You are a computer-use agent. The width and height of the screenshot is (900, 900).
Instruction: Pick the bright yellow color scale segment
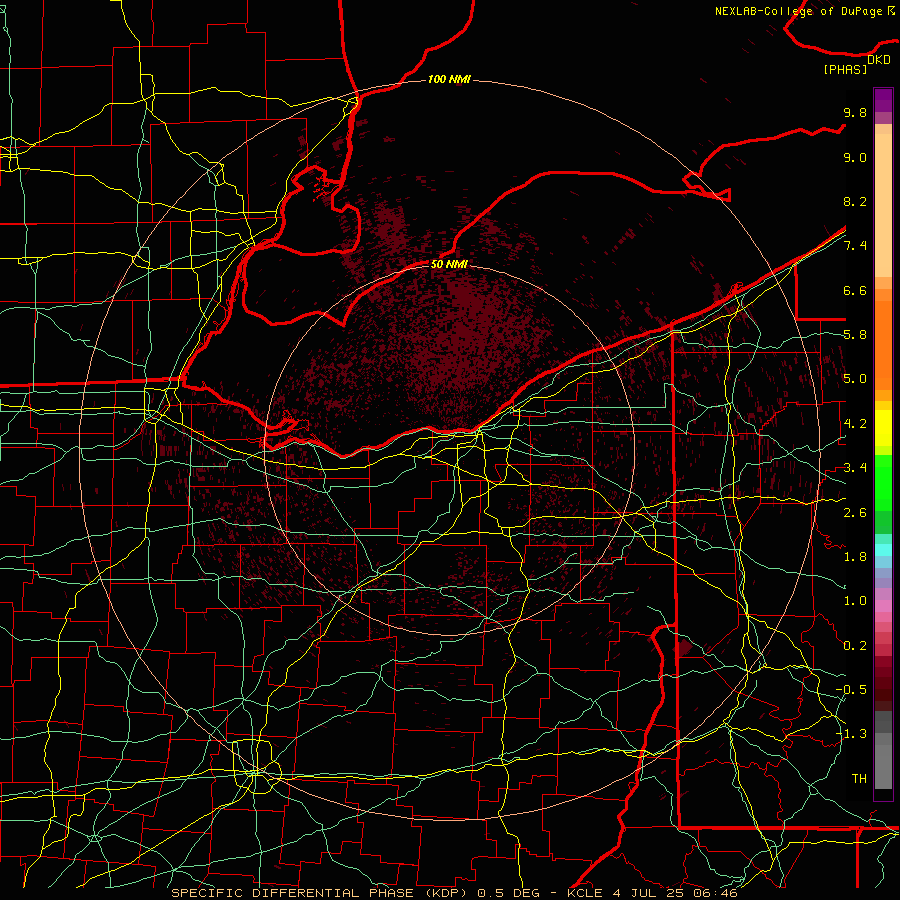point(883,428)
